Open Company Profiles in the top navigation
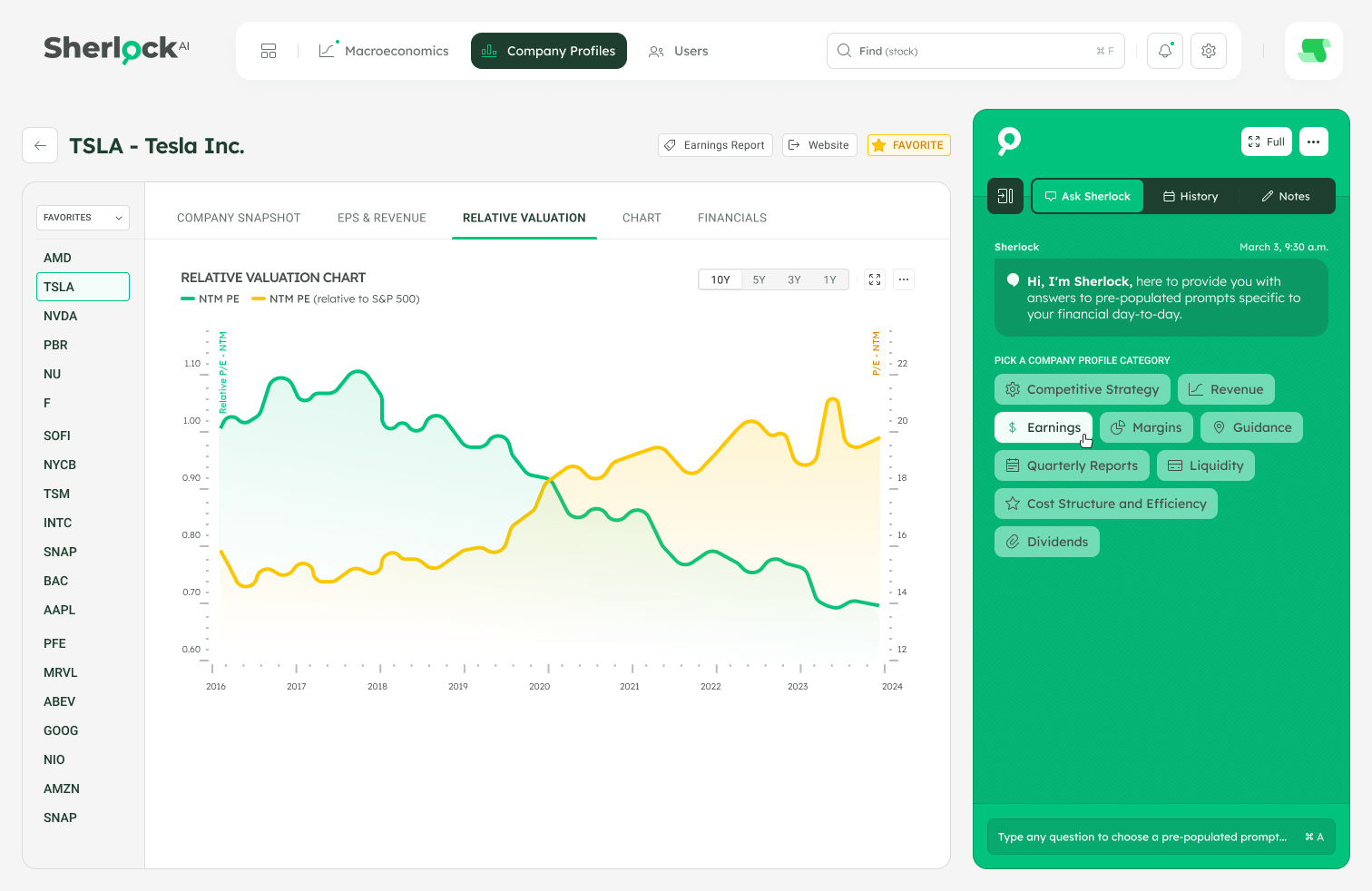 click(549, 51)
